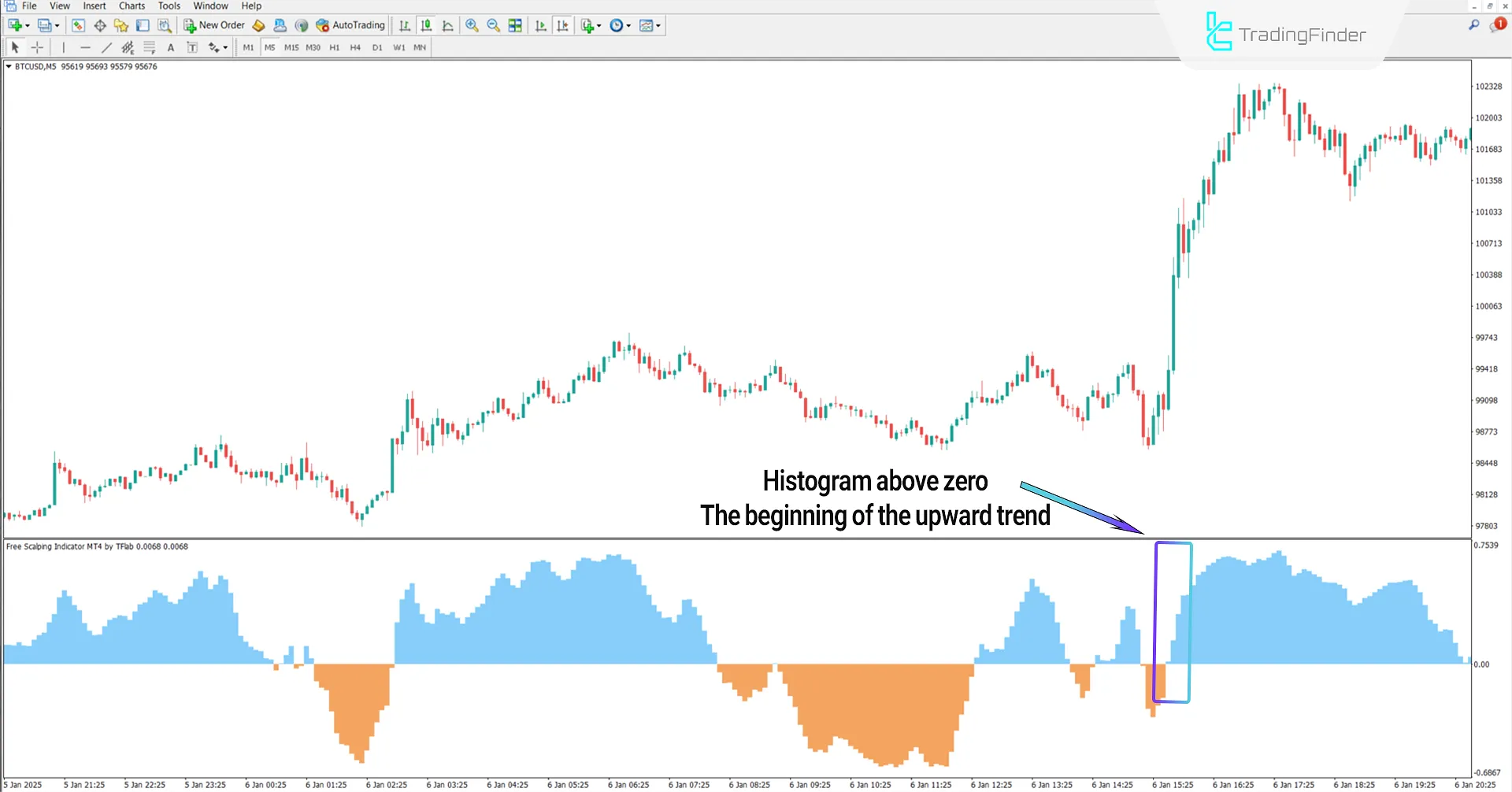1512x792 pixels.
Task: Select the Draw Trendline tool
Action: [x=107, y=47]
